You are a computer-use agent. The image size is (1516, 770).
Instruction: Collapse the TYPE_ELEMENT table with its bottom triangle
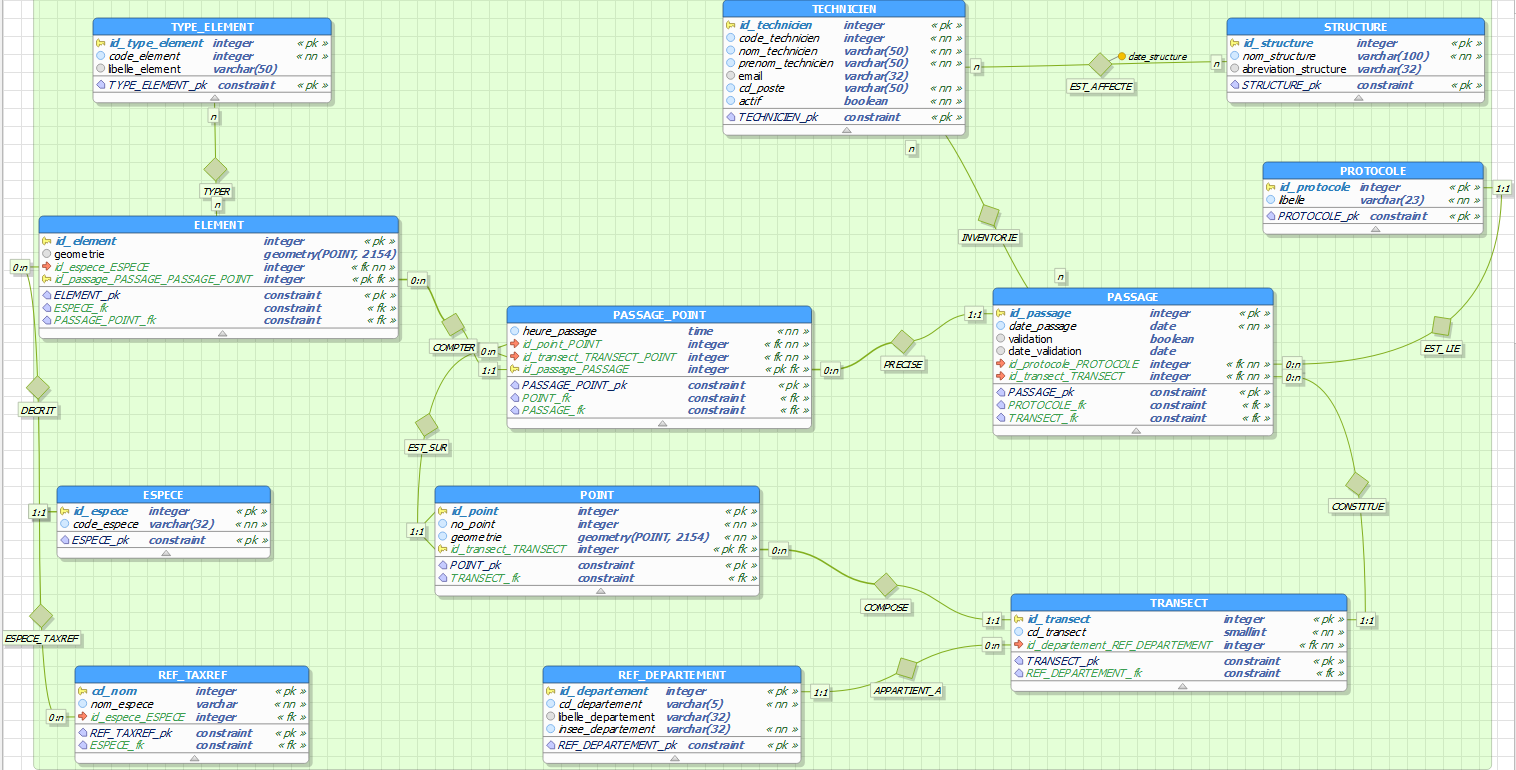click(213, 98)
